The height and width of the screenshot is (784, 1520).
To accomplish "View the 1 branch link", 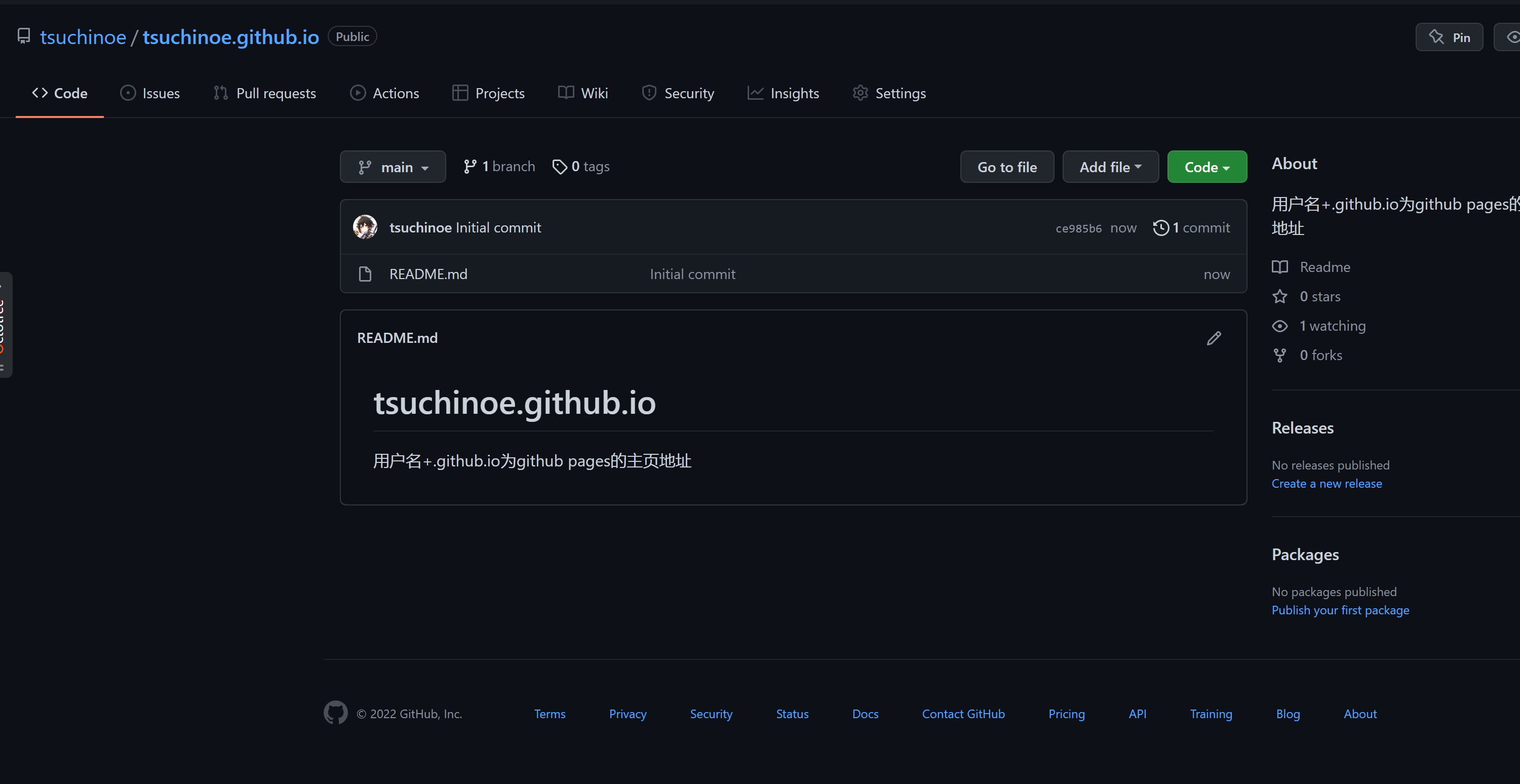I will point(499,167).
